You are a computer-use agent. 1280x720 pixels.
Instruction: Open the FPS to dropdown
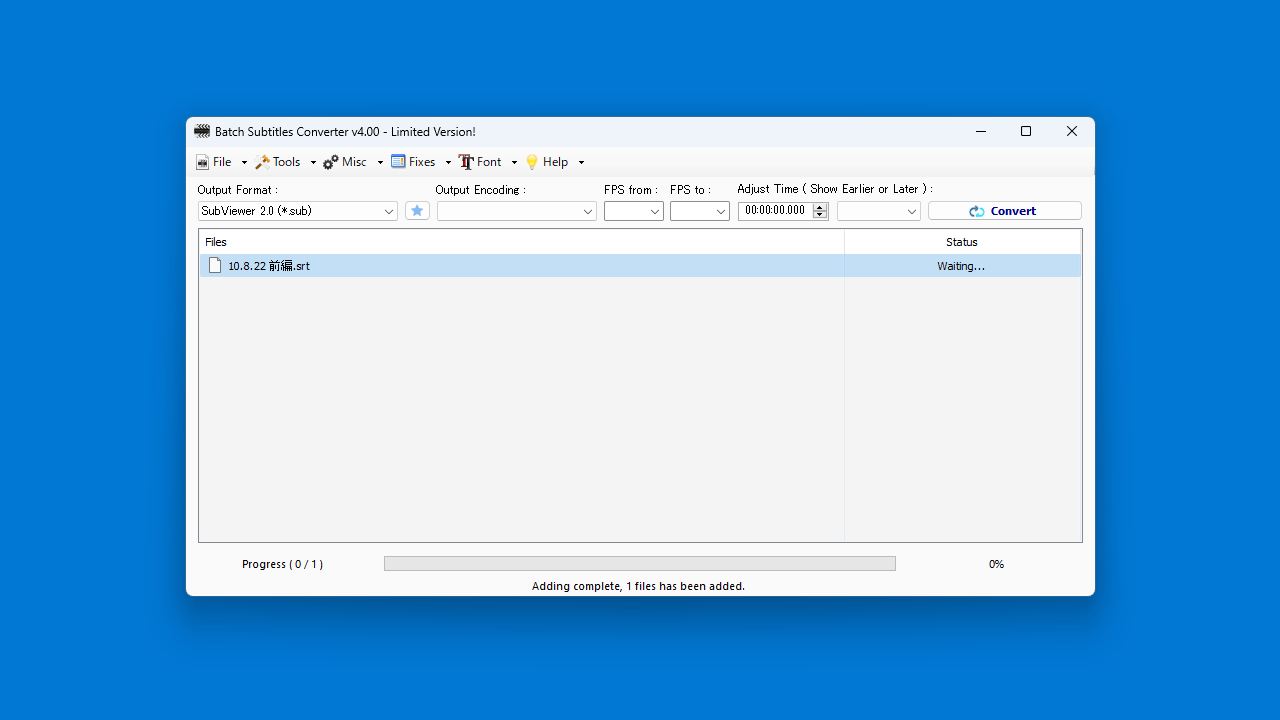700,211
